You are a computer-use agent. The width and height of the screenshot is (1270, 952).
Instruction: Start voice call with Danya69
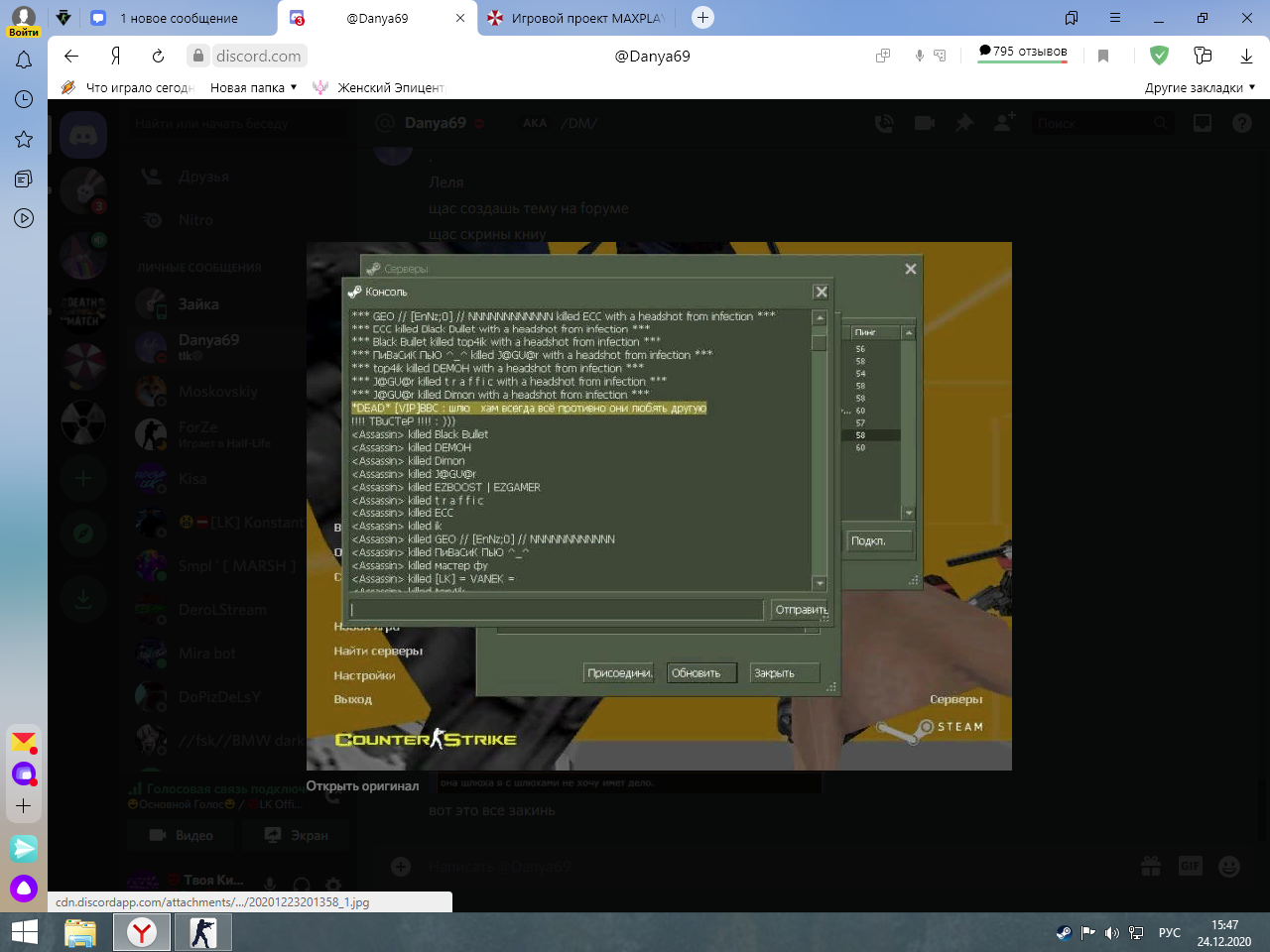tap(883, 123)
